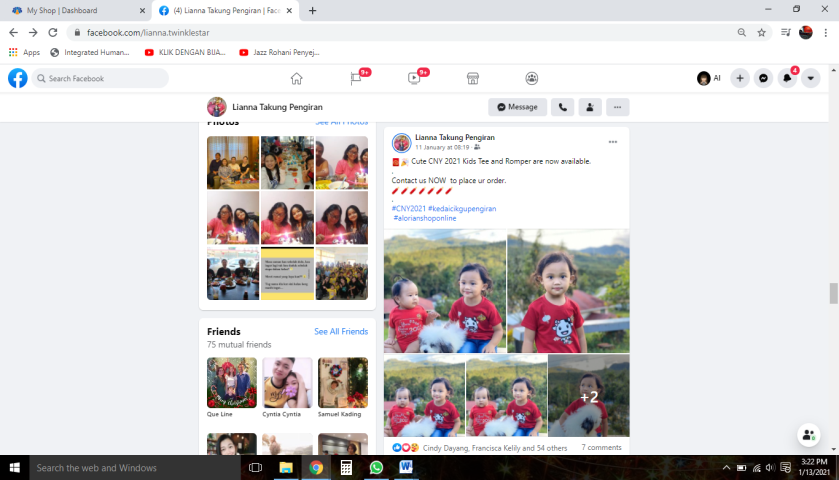Click the phone call button on profile
The height and width of the screenshot is (480, 839).
coord(562,107)
